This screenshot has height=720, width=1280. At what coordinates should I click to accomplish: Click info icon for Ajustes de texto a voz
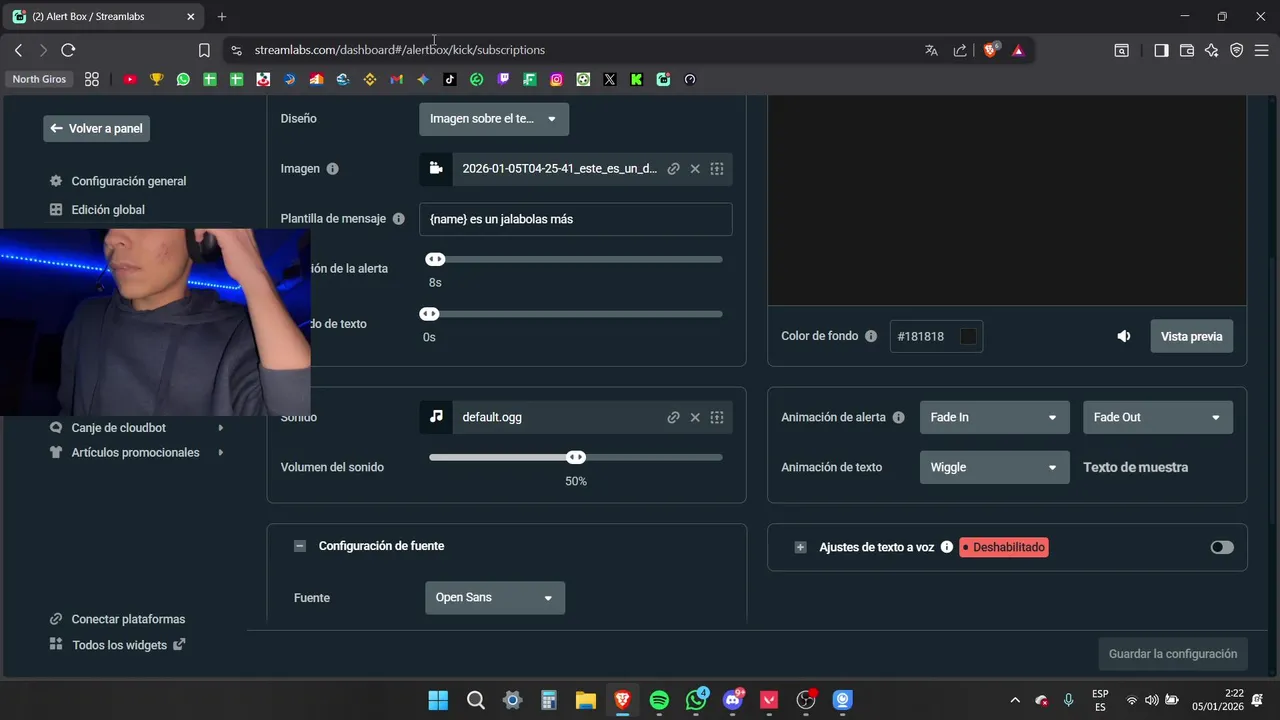[x=946, y=547]
